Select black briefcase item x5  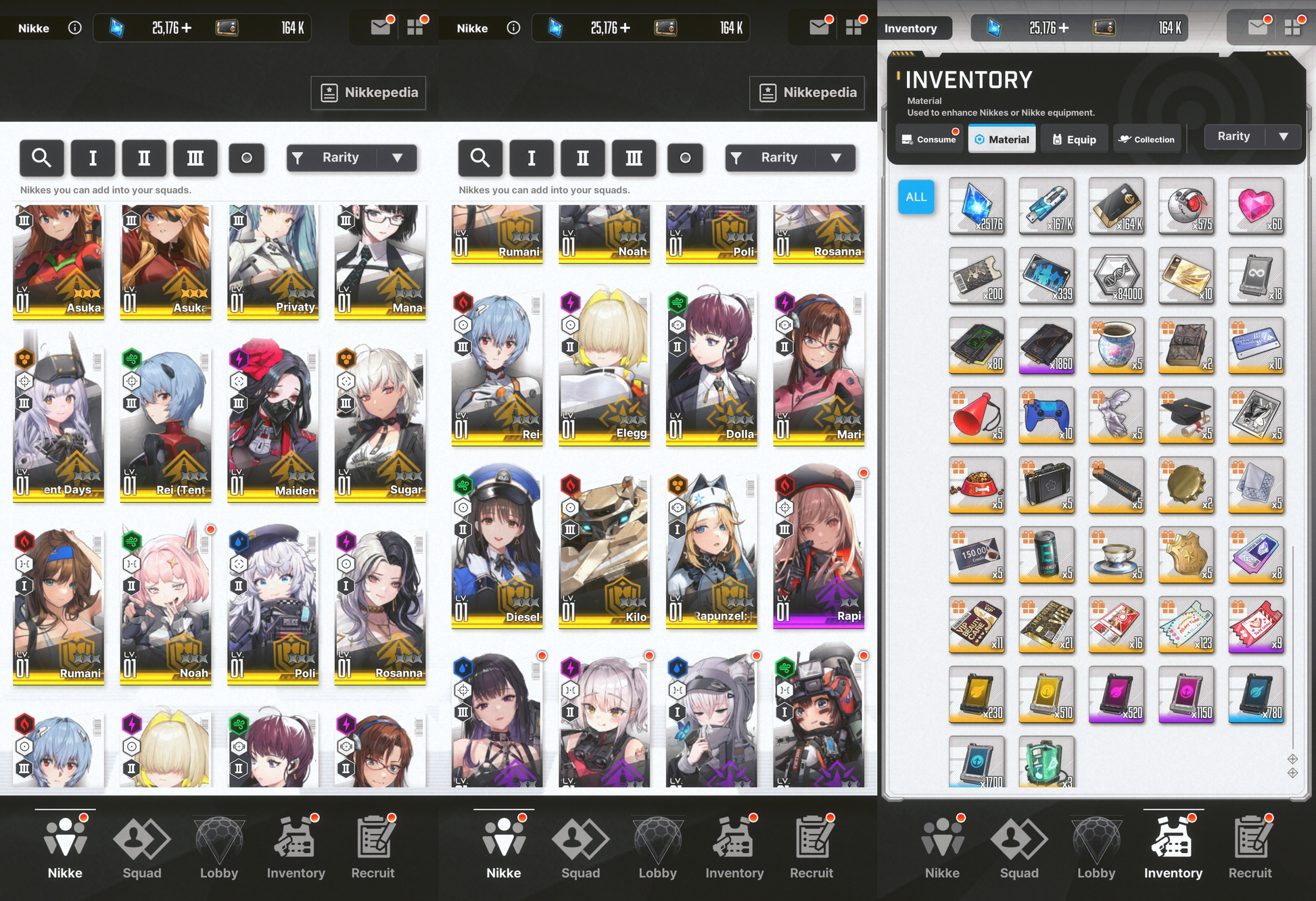tap(1046, 485)
